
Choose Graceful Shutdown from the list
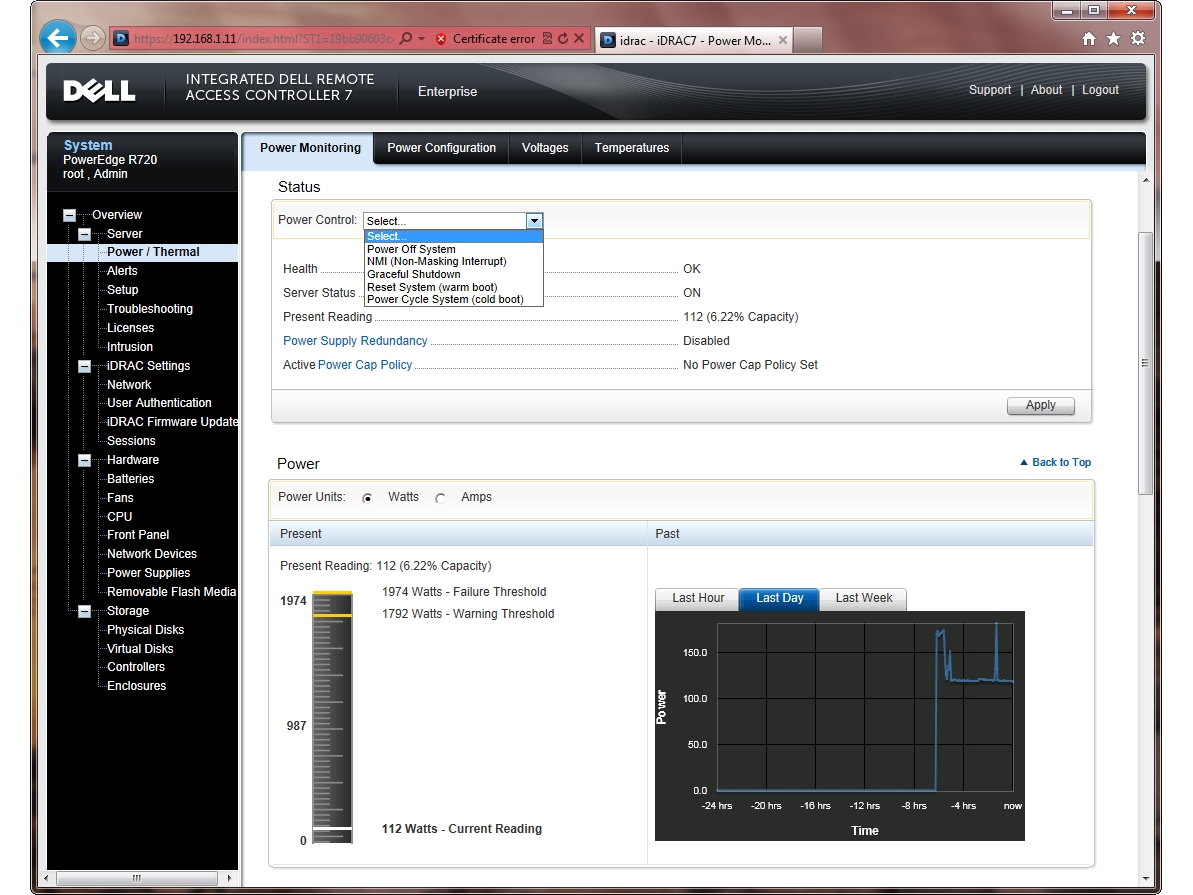[414, 274]
